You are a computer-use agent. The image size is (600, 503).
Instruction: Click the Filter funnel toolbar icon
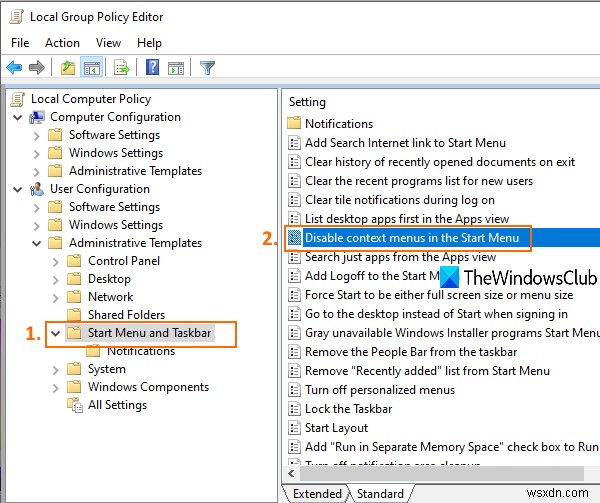pos(207,68)
